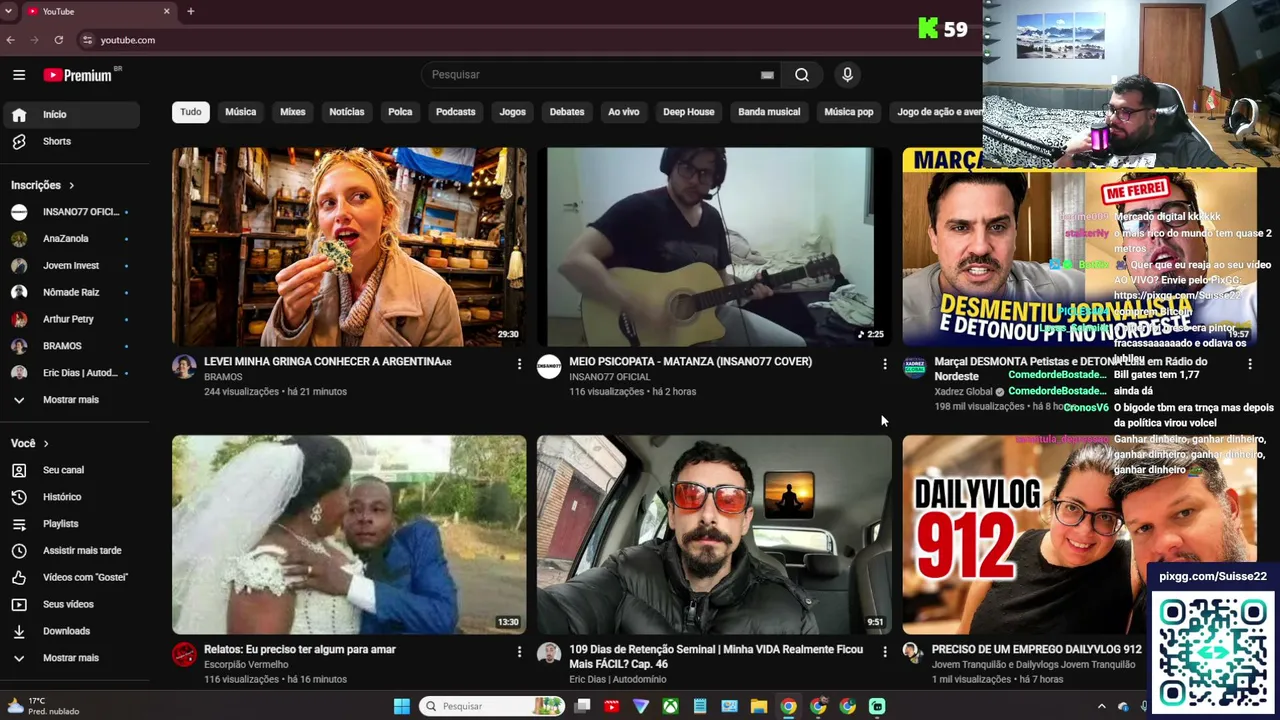The height and width of the screenshot is (720, 1280).
Task: Open Seus vídeos in the sidebar
Action: [70, 605]
